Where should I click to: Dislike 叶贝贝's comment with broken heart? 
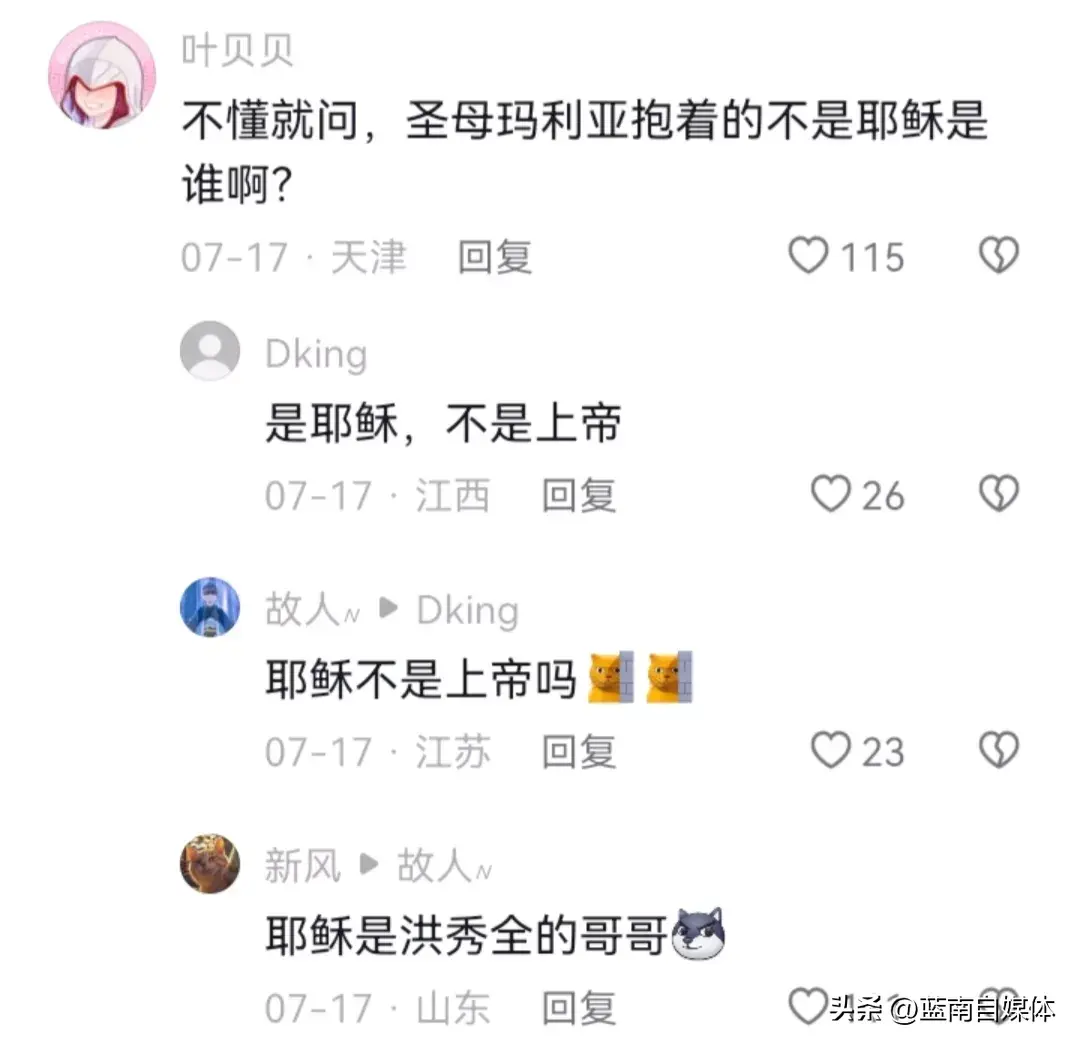pos(999,256)
